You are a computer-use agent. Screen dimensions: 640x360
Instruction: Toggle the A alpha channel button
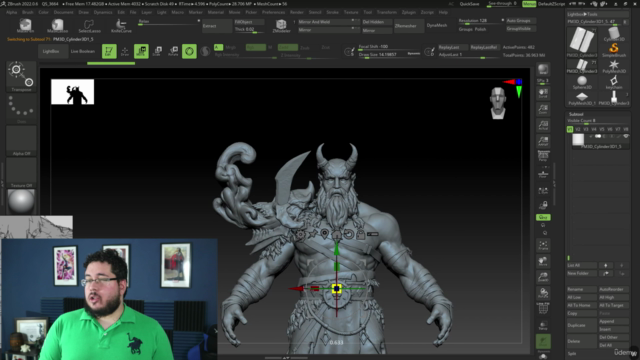coord(218,47)
